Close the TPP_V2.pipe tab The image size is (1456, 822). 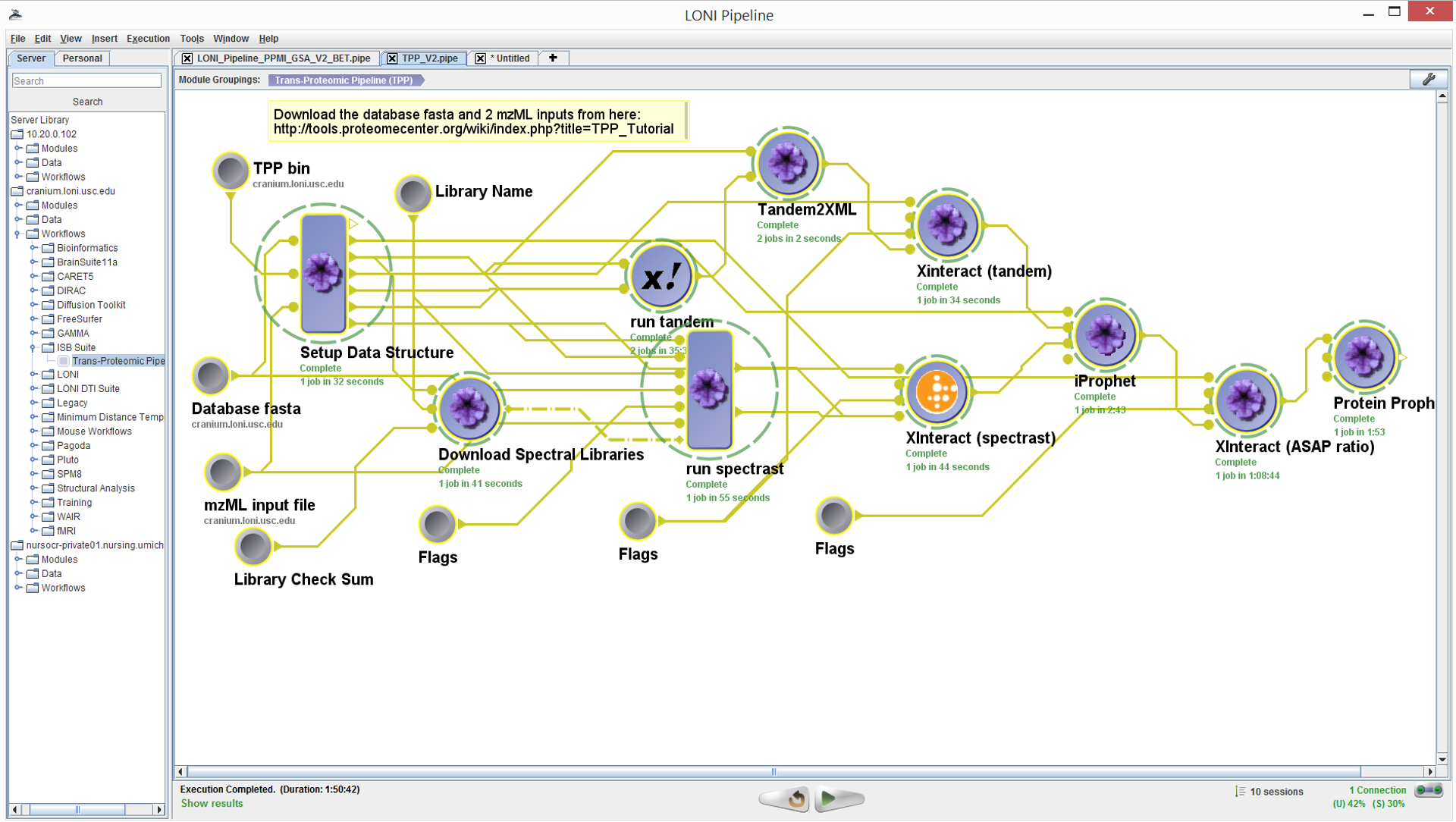391,58
